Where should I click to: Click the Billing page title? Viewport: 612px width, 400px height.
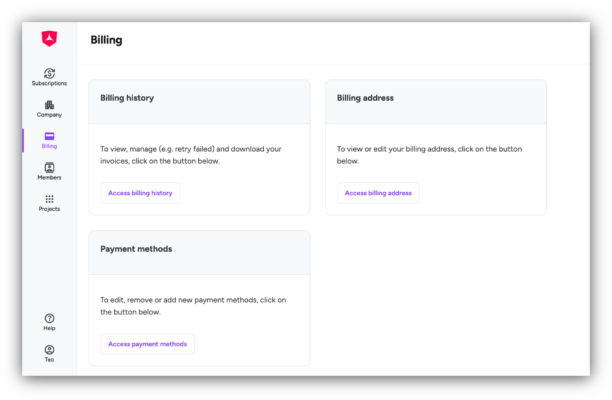click(106, 40)
